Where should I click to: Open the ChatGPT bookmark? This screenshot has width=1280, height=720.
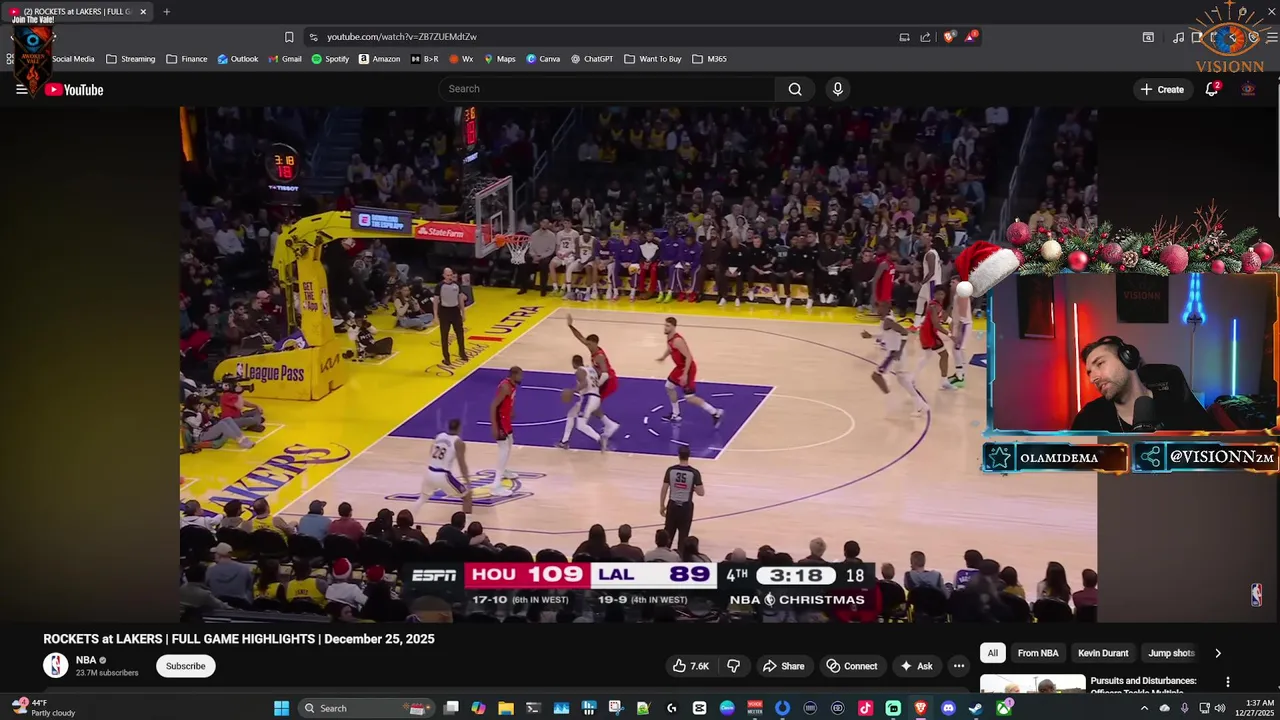pos(592,59)
